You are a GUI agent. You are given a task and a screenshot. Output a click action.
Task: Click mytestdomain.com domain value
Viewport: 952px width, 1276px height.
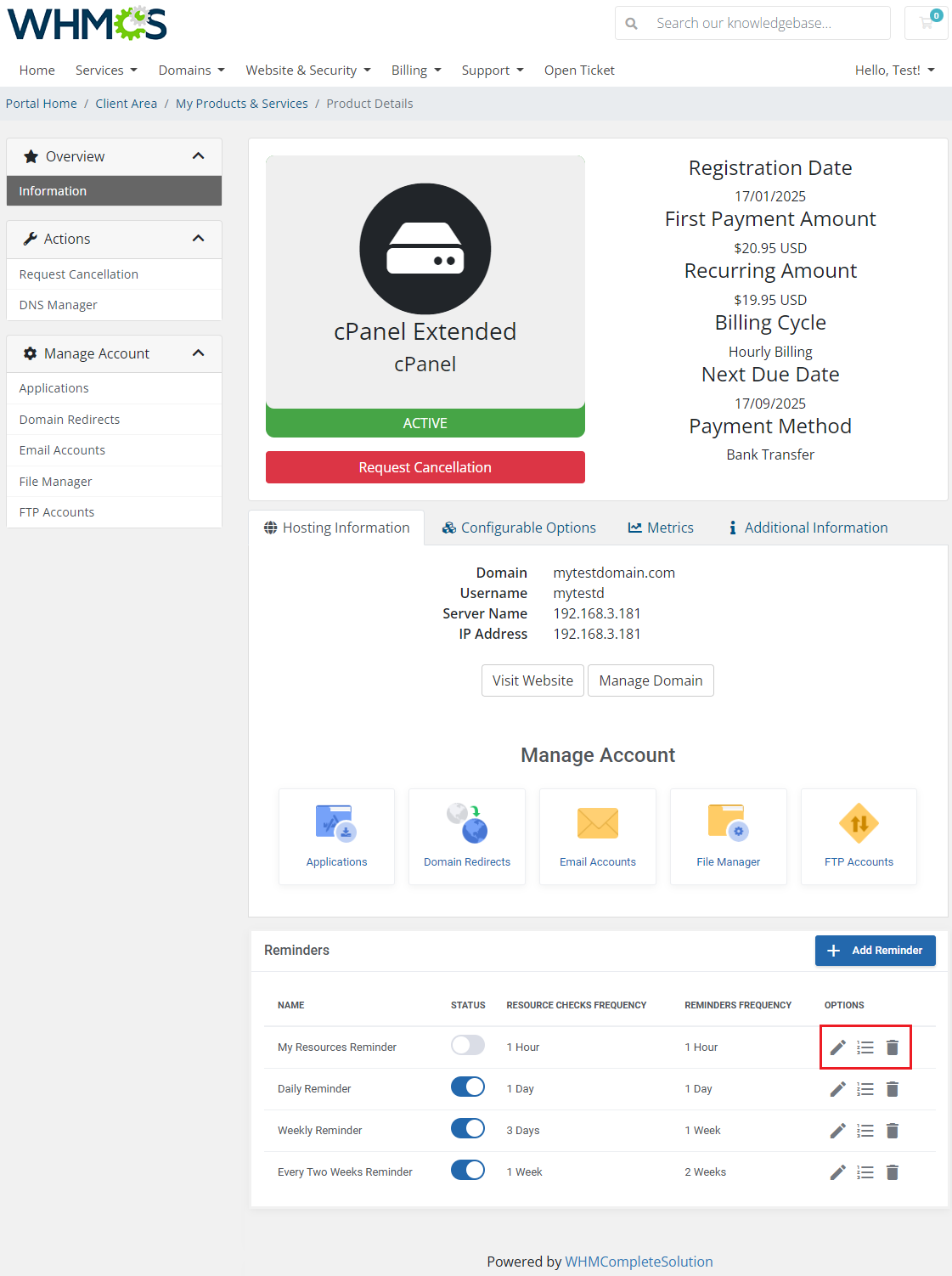[x=614, y=573]
